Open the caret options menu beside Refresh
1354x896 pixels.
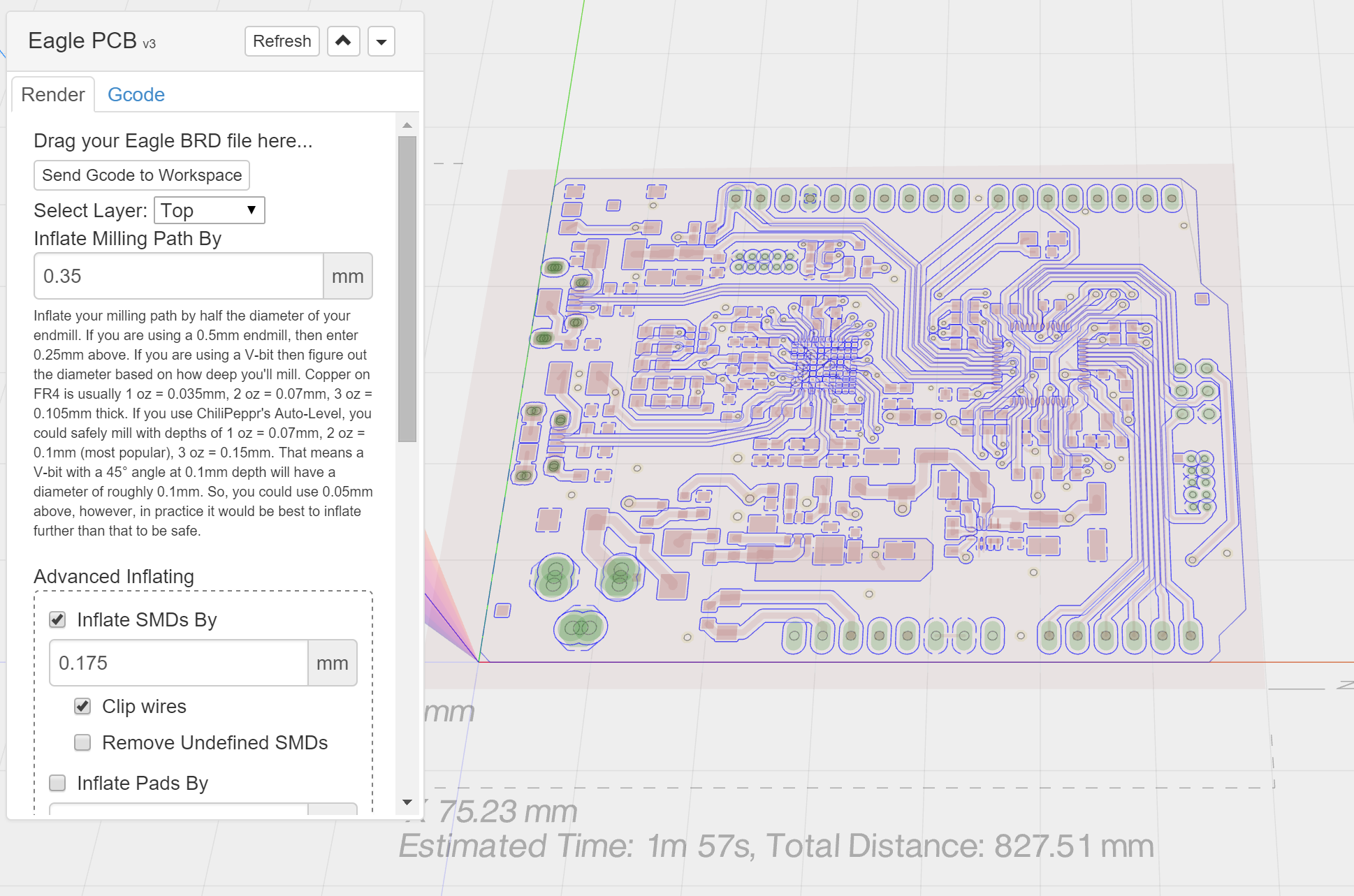tap(381, 41)
